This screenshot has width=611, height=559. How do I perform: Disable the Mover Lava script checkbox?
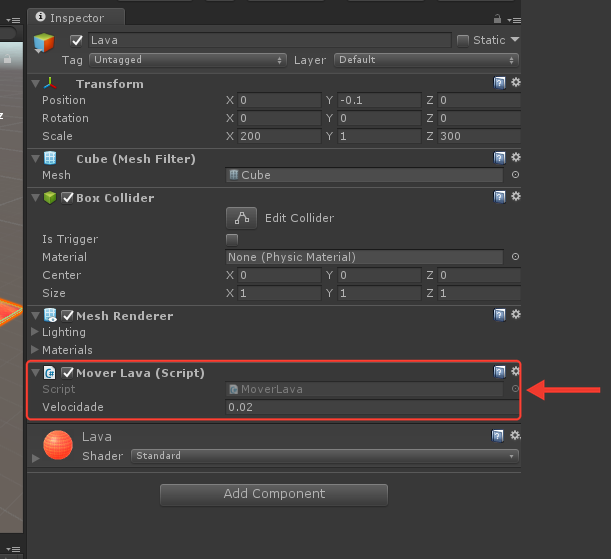(x=67, y=373)
